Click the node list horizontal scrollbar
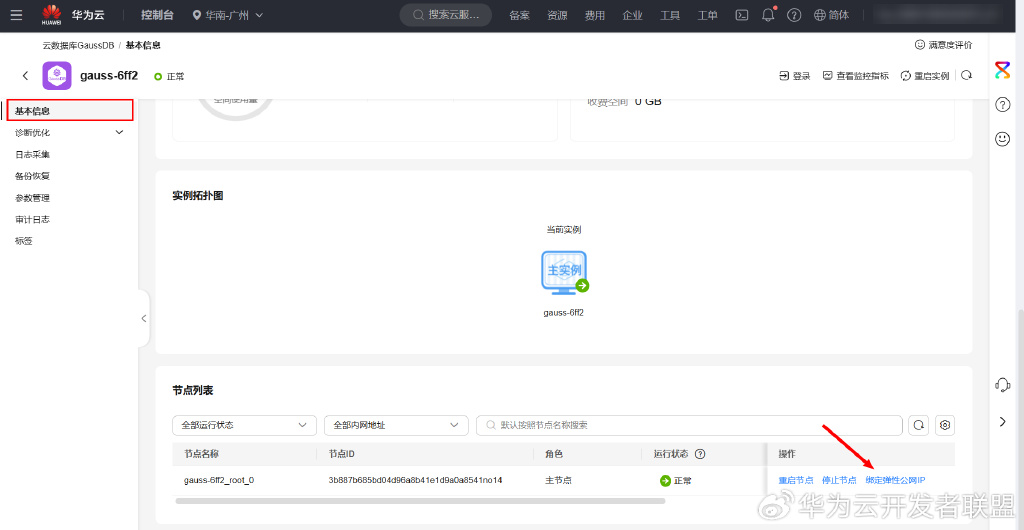This screenshot has width=1024, height=530. click(x=420, y=501)
